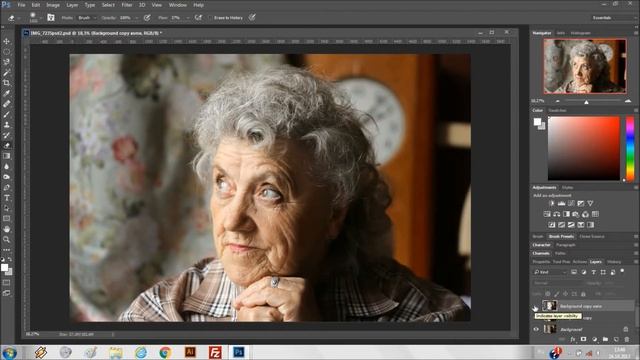
Task: Switch to the Actions tab
Action: click(x=580, y=262)
